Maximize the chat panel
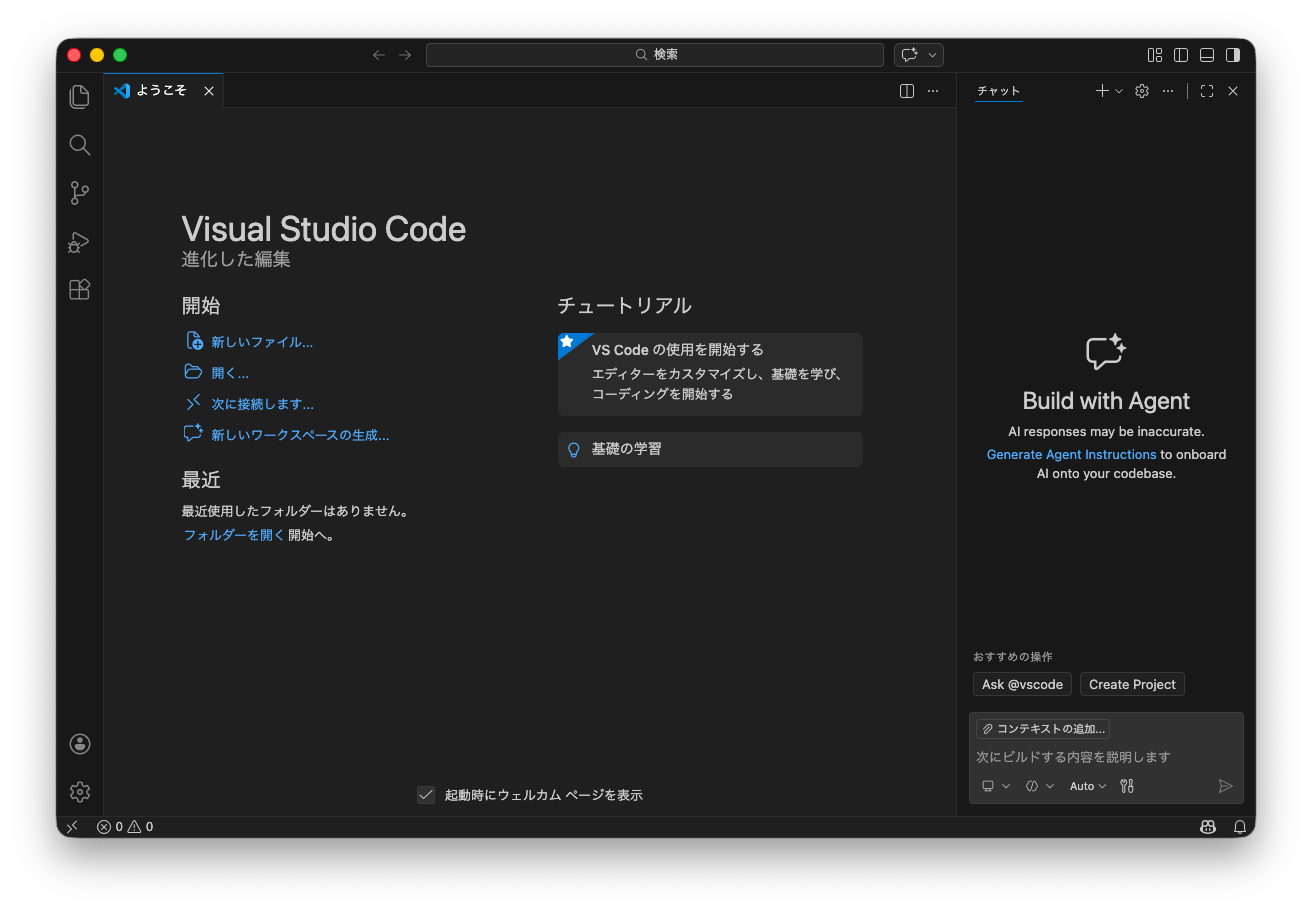The image size is (1312, 912). pyautogui.click(x=1207, y=91)
